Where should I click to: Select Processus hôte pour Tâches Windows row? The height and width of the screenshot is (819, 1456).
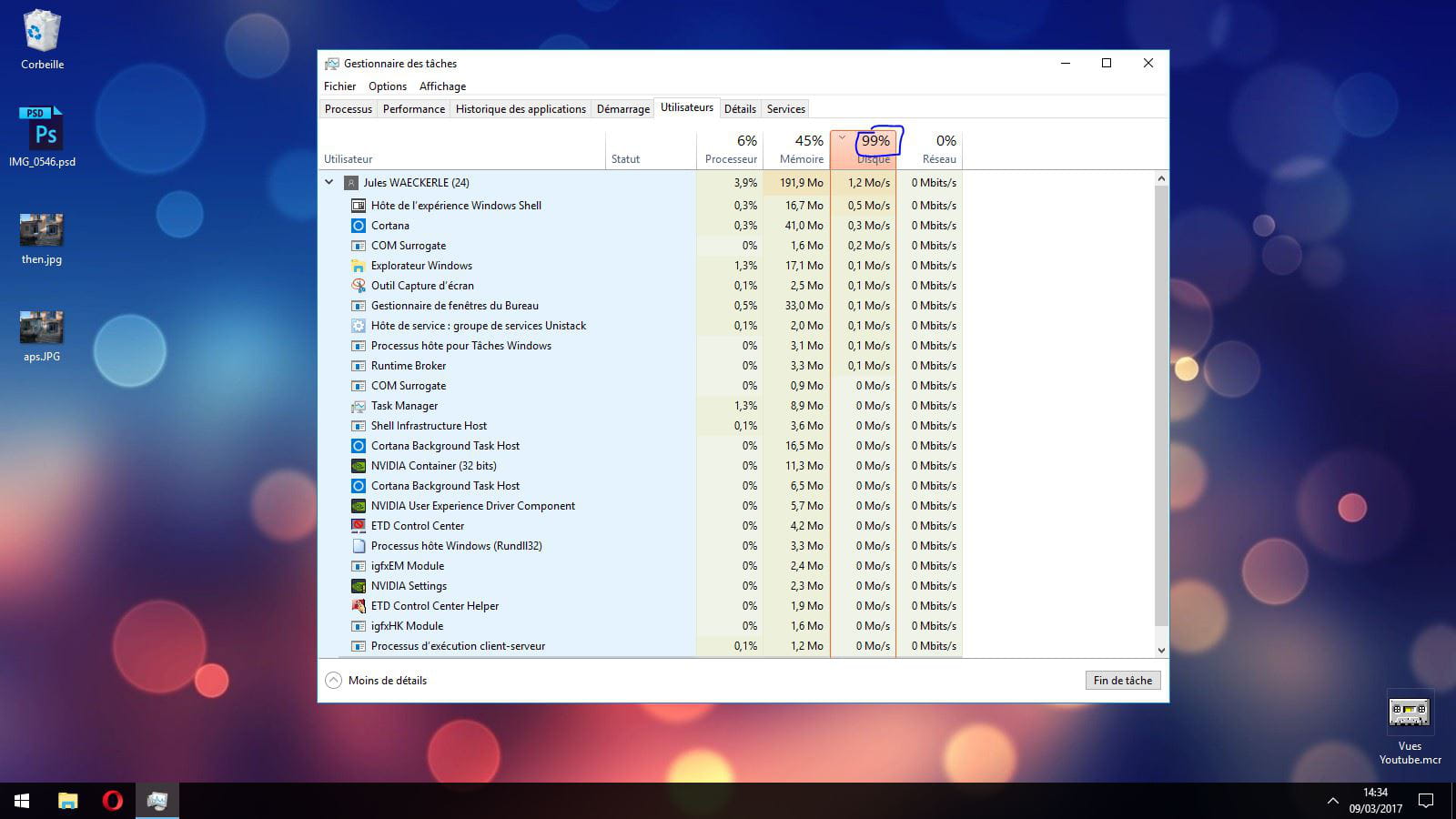point(640,346)
